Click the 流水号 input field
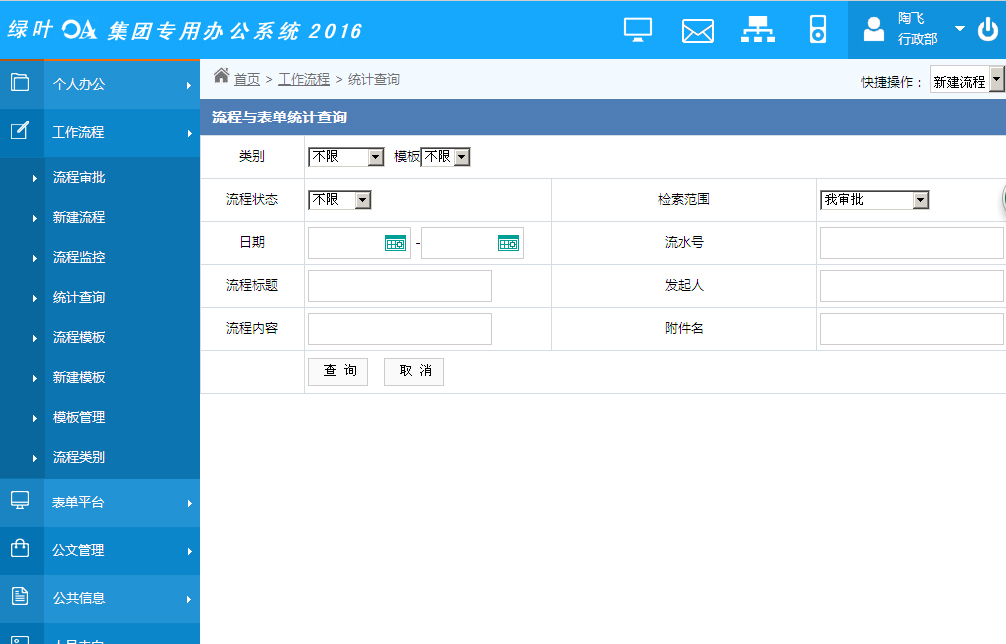1006x644 pixels. pyautogui.click(x=912, y=243)
